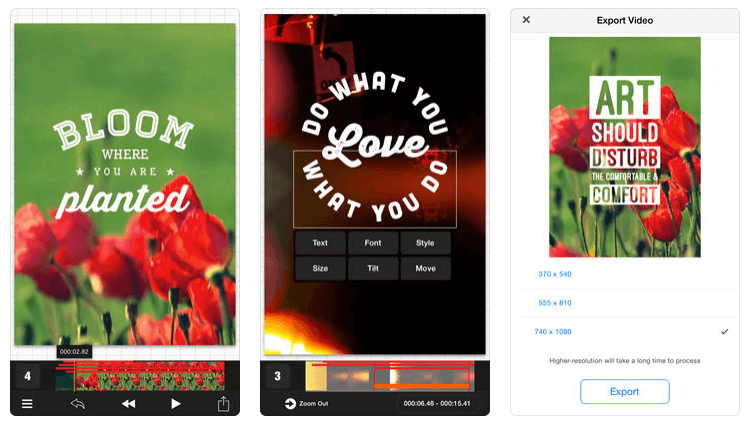The height and width of the screenshot is (428, 754).
Task: Click the Export button
Action: [625, 391]
